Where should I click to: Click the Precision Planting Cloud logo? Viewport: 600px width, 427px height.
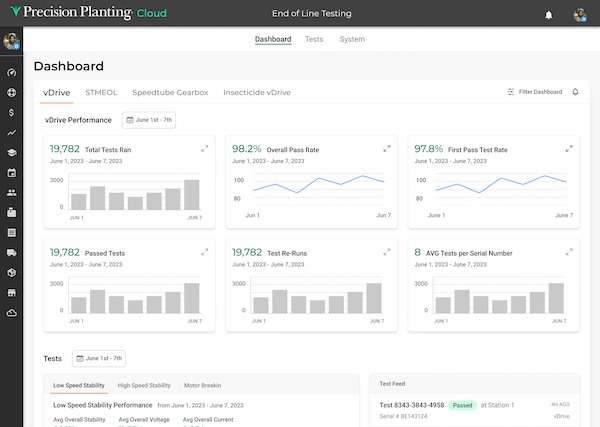click(88, 13)
